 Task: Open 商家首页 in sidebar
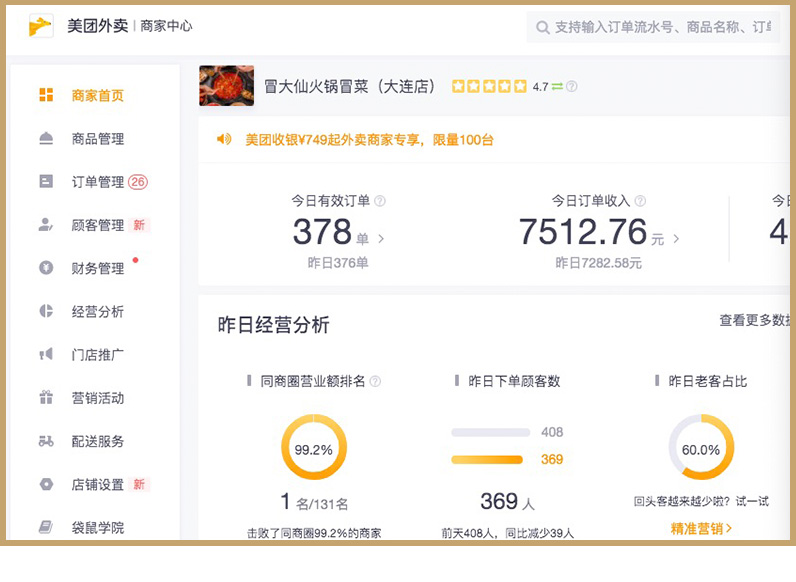tap(98, 95)
